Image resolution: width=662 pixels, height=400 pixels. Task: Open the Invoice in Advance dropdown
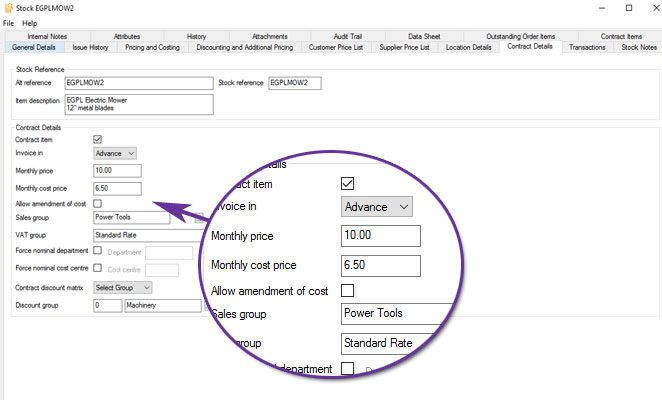(x=114, y=154)
